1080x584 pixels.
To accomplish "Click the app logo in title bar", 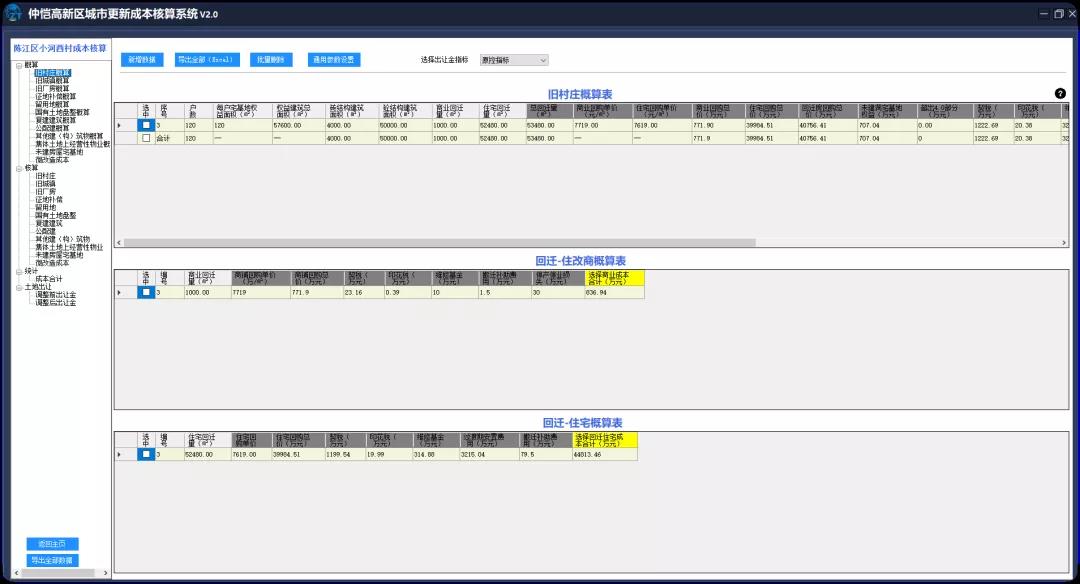I will click(x=13, y=14).
